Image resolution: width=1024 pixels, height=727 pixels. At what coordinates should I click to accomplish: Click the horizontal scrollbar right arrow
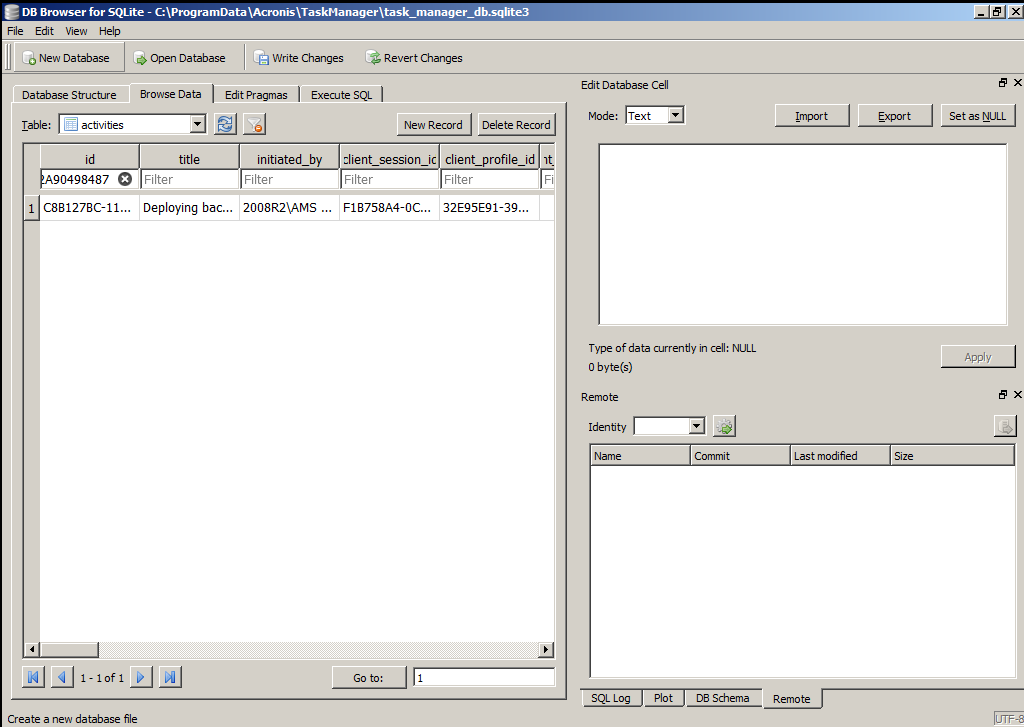547,649
